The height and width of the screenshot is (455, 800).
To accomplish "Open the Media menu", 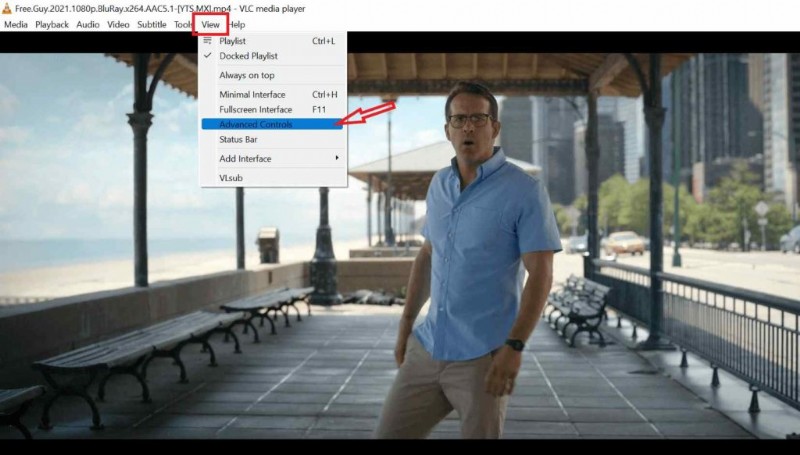I will [x=16, y=24].
